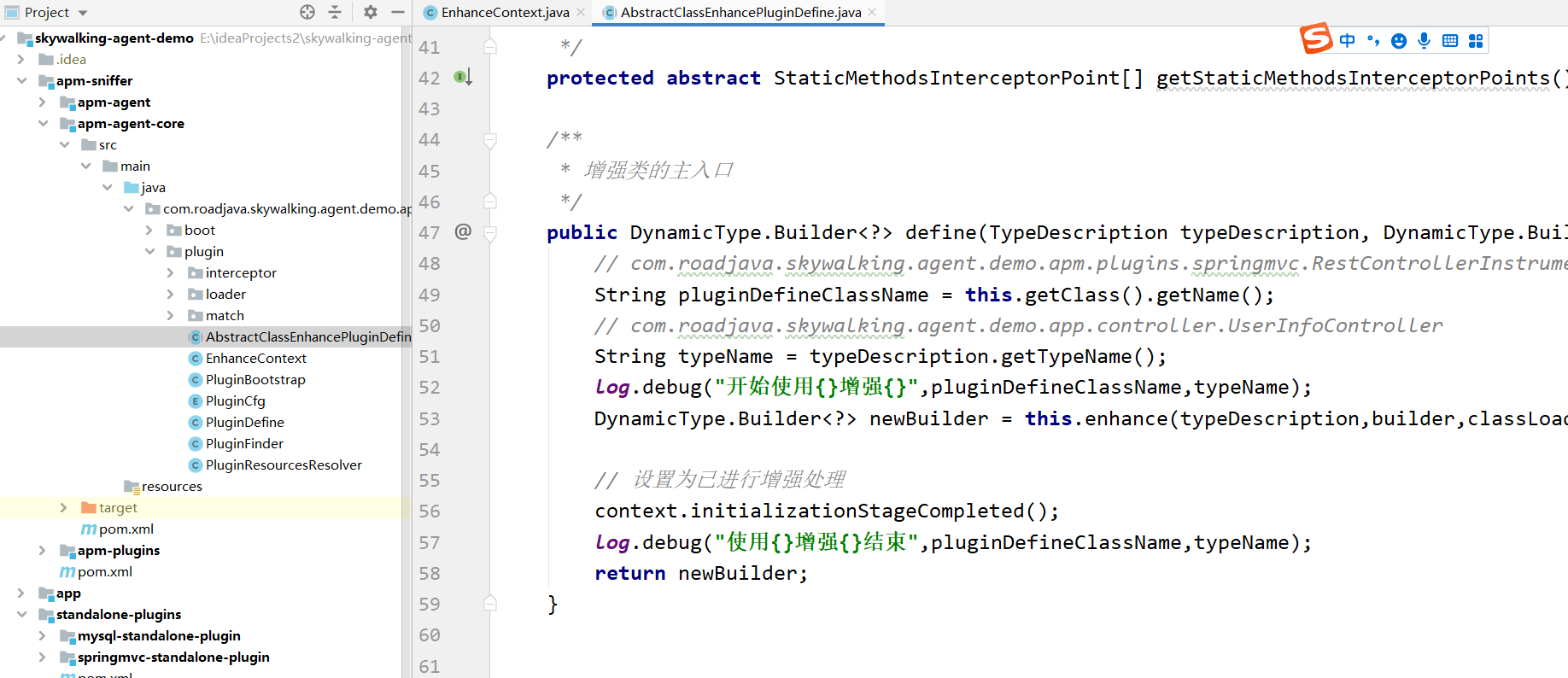The width and height of the screenshot is (1568, 678).
Task: Expand mysql-standalone-plugin module
Action: click(x=42, y=635)
